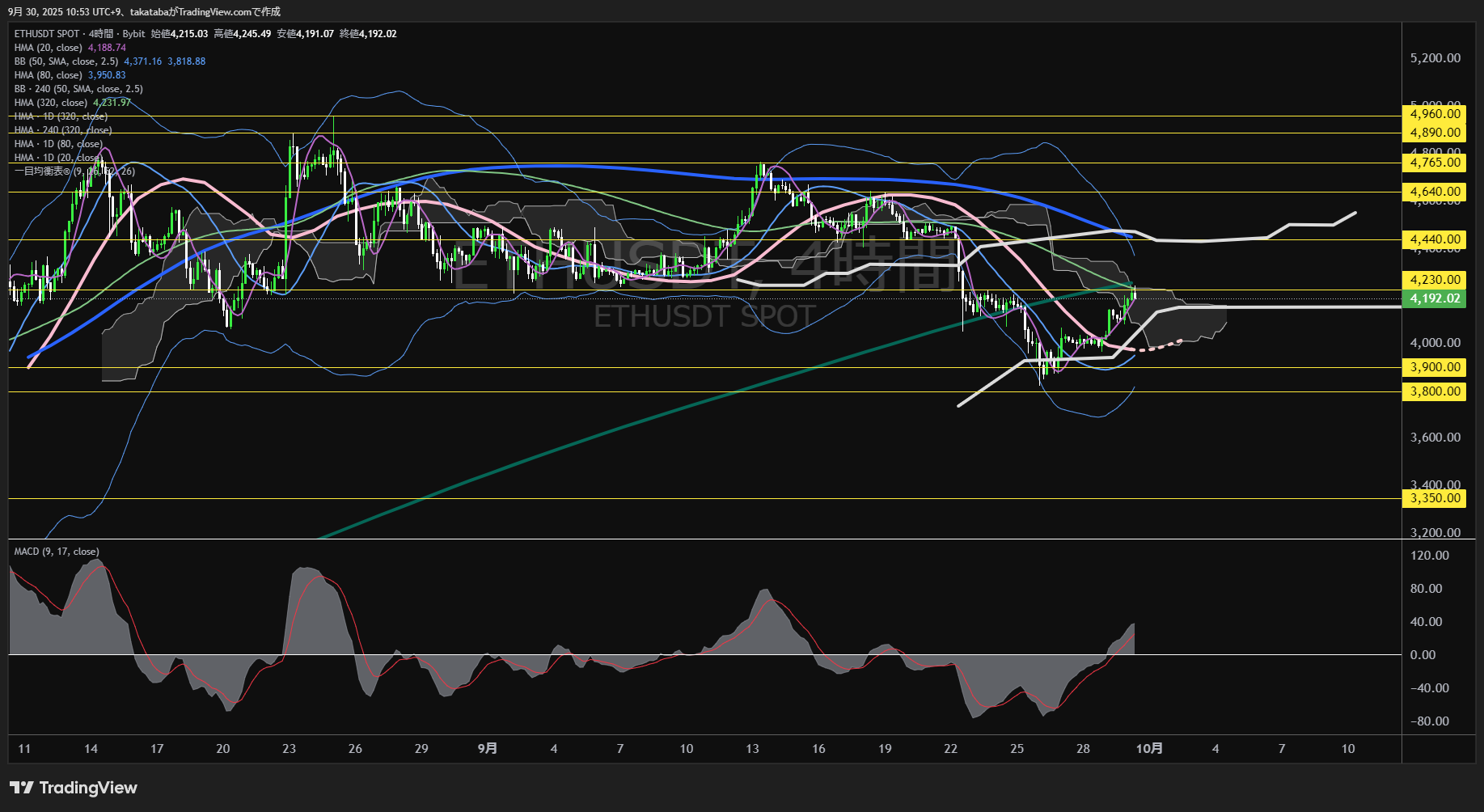This screenshot has height=812, width=1484.
Task: Click the date 23 on time axis
Action: (289, 749)
